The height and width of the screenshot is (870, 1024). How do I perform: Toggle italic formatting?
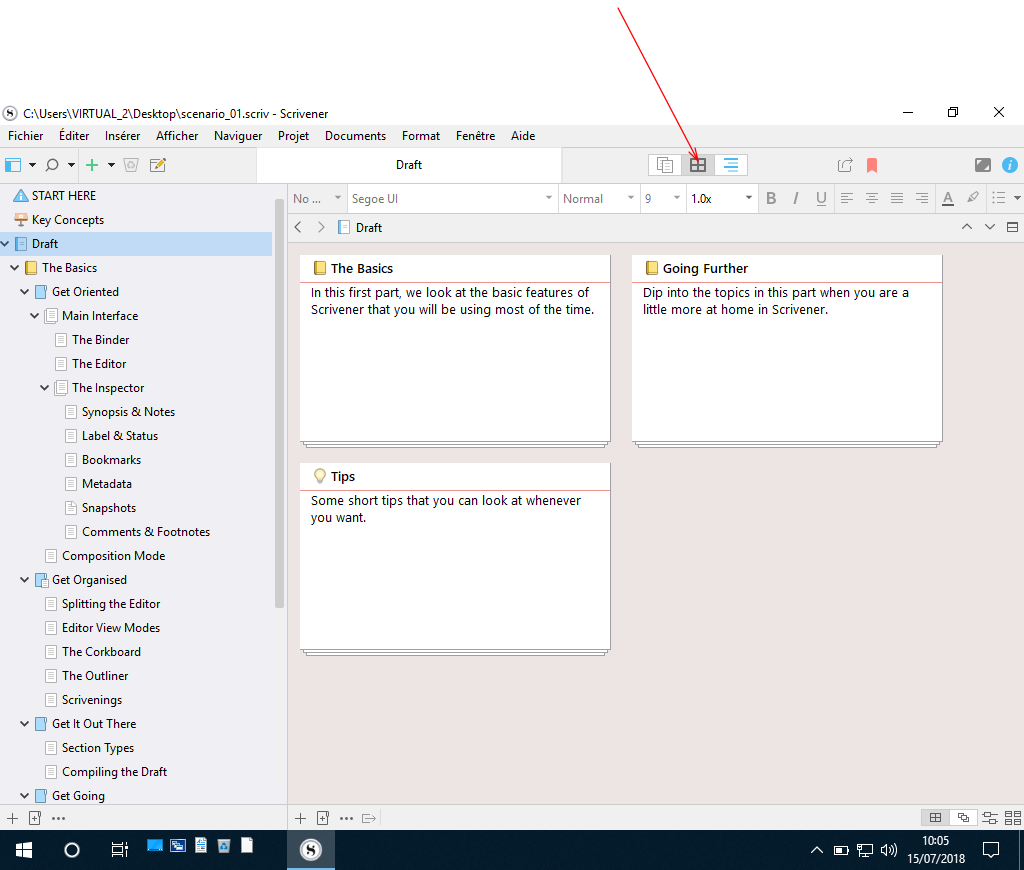tap(795, 199)
